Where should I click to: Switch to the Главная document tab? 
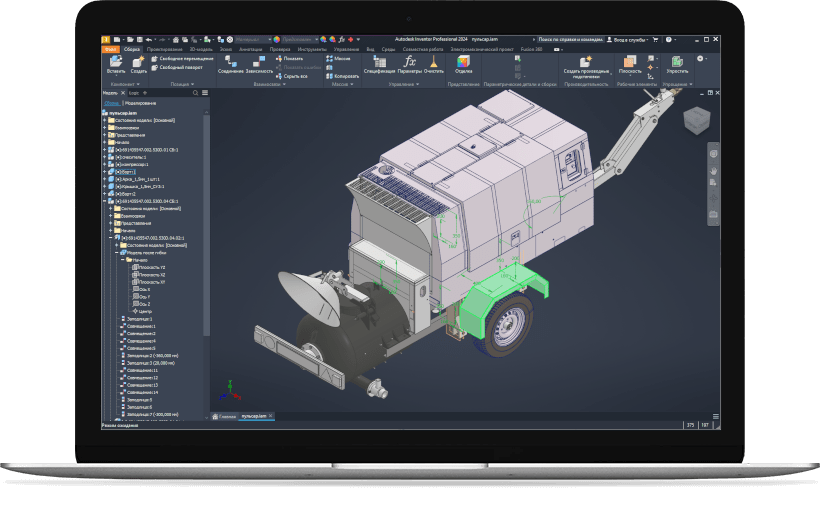point(226,415)
